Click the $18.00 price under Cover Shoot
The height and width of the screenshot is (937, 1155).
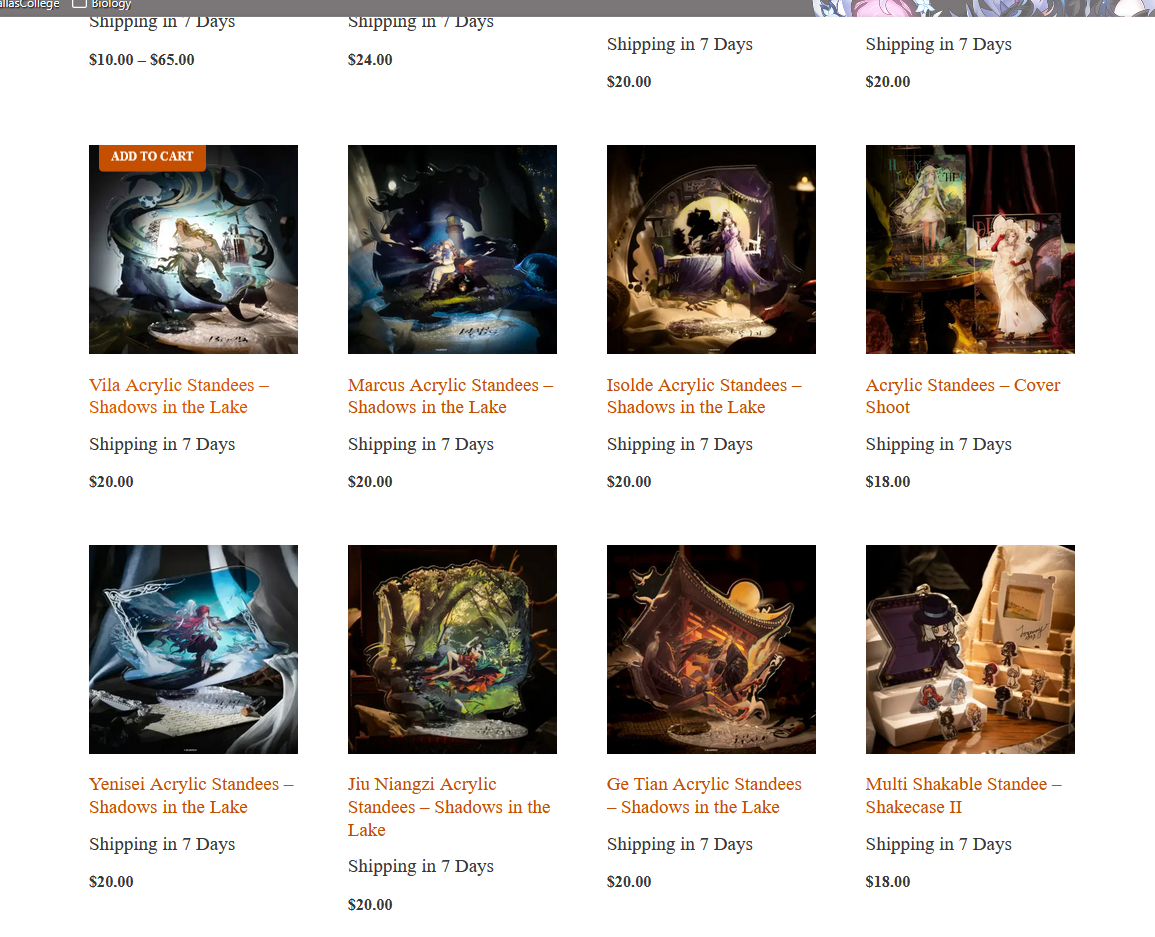pos(888,482)
